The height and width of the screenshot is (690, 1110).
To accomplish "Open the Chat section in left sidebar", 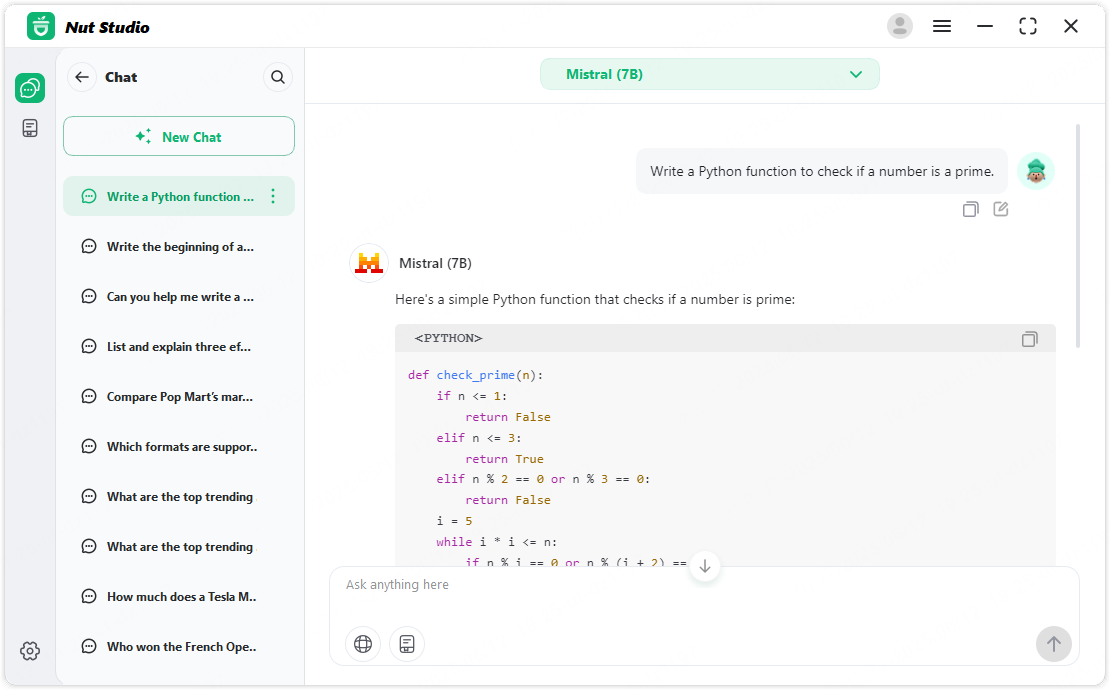I will pos(30,88).
